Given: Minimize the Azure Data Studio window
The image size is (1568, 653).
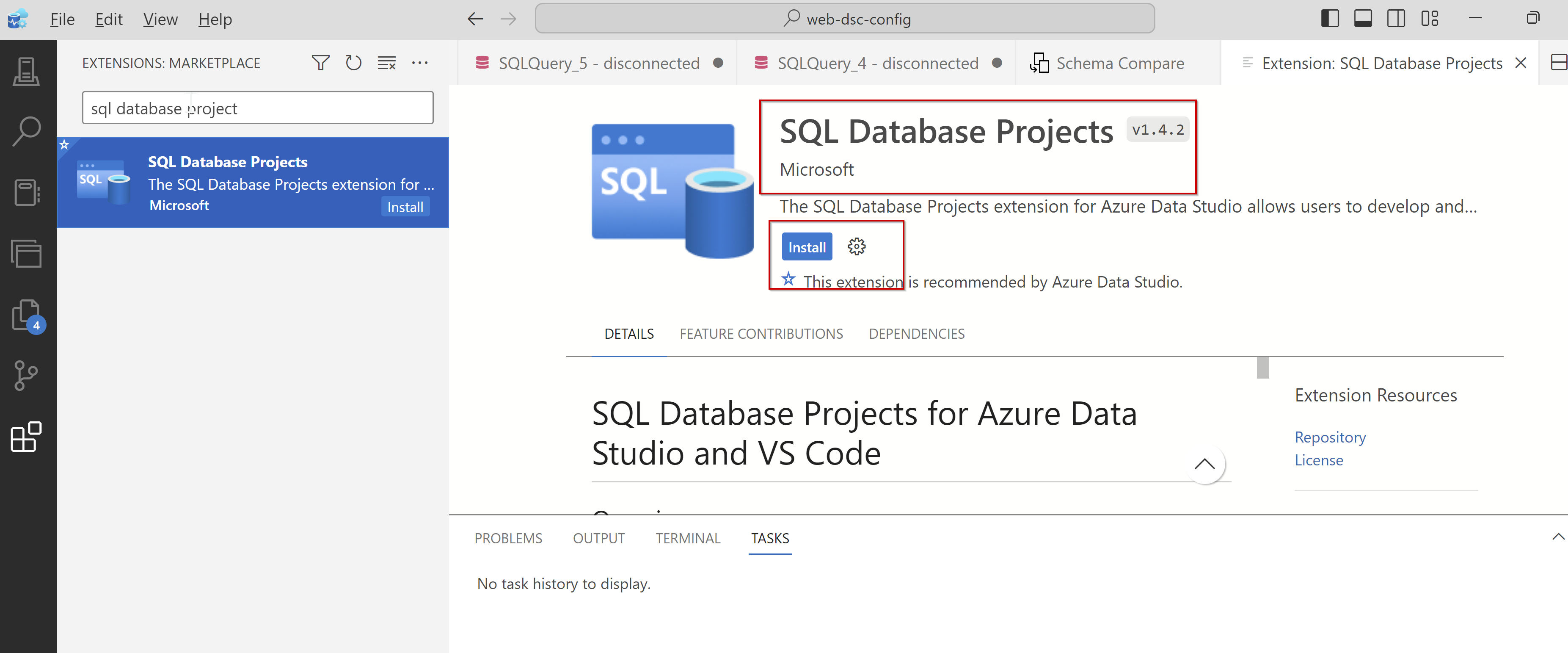Looking at the screenshot, I should (1475, 19).
